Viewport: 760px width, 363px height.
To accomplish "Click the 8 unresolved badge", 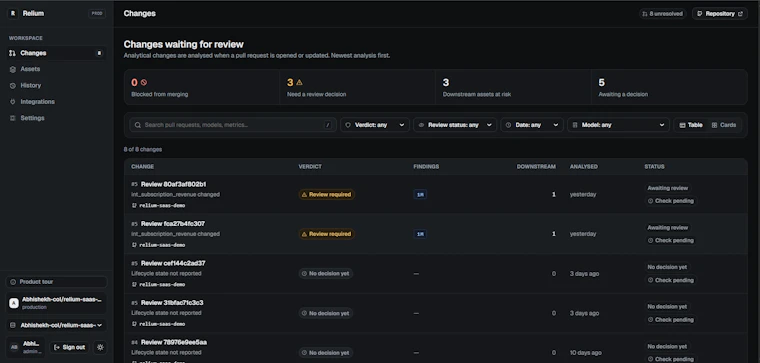I will 663,14.
